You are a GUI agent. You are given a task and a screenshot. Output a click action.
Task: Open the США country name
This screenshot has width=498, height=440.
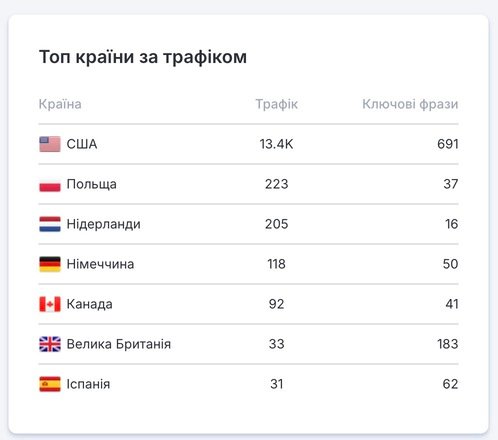82,144
